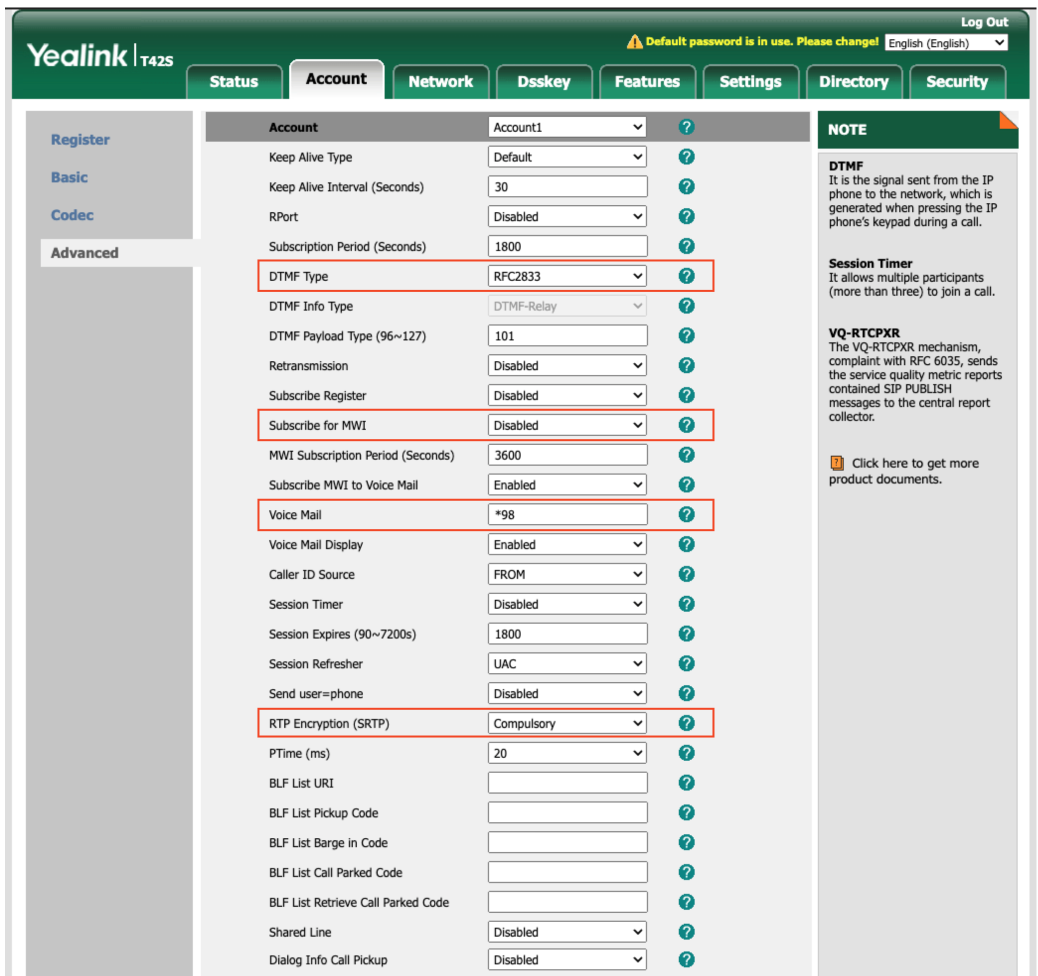Open the Dsskey tab
This screenshot has height=976, width=1038.
click(543, 81)
